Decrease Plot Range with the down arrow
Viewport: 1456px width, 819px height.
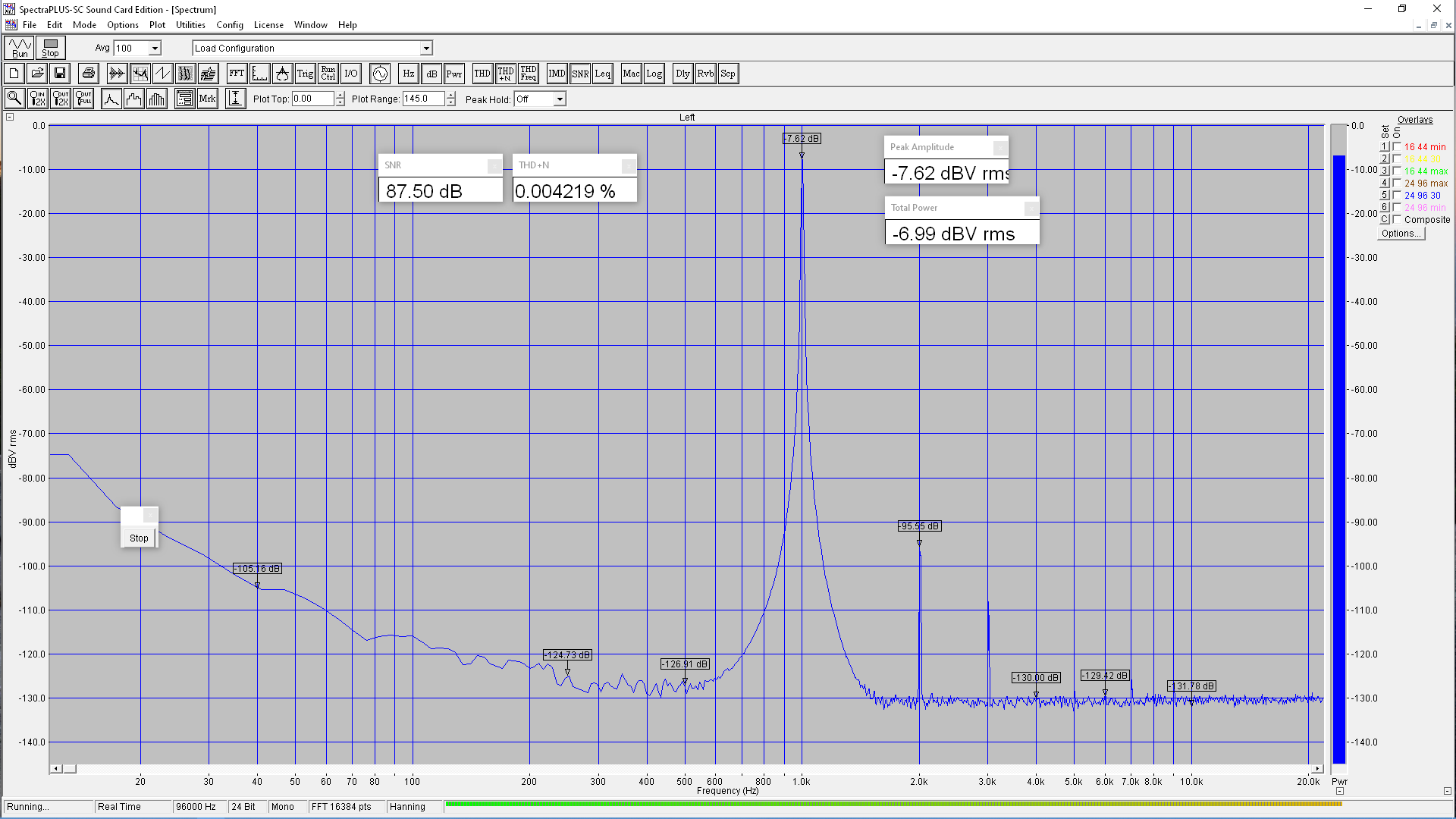[x=451, y=102]
